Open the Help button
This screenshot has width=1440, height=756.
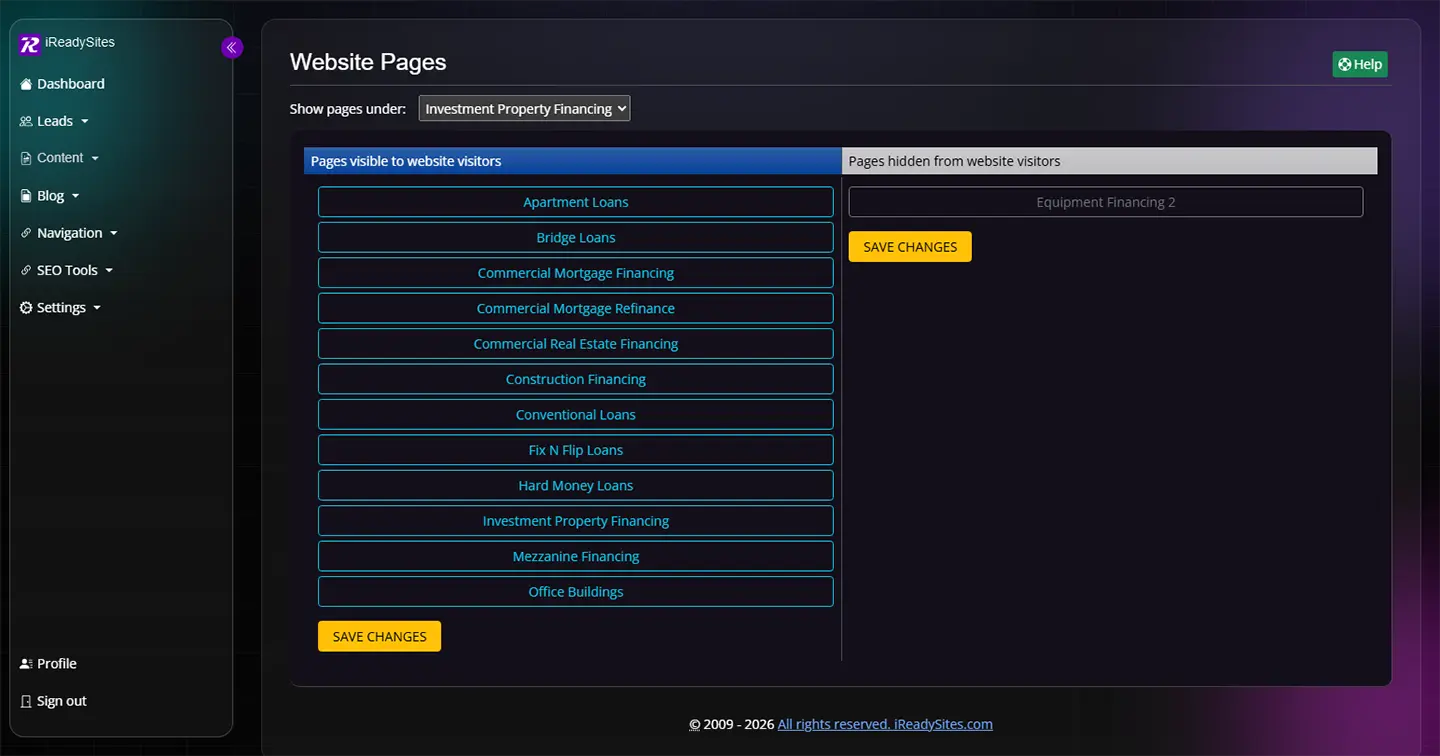coord(1360,64)
